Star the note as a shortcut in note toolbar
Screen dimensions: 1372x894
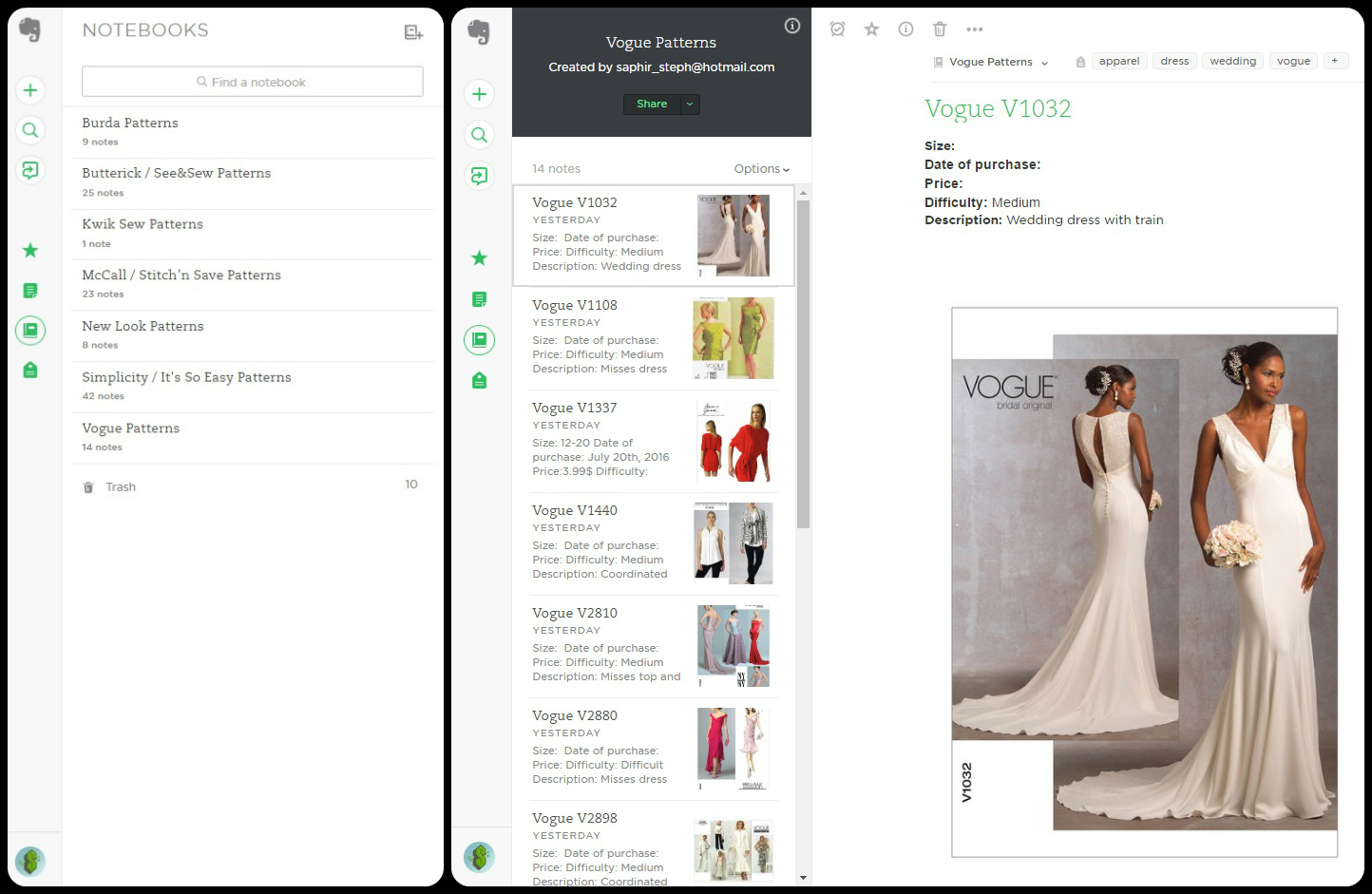click(871, 29)
